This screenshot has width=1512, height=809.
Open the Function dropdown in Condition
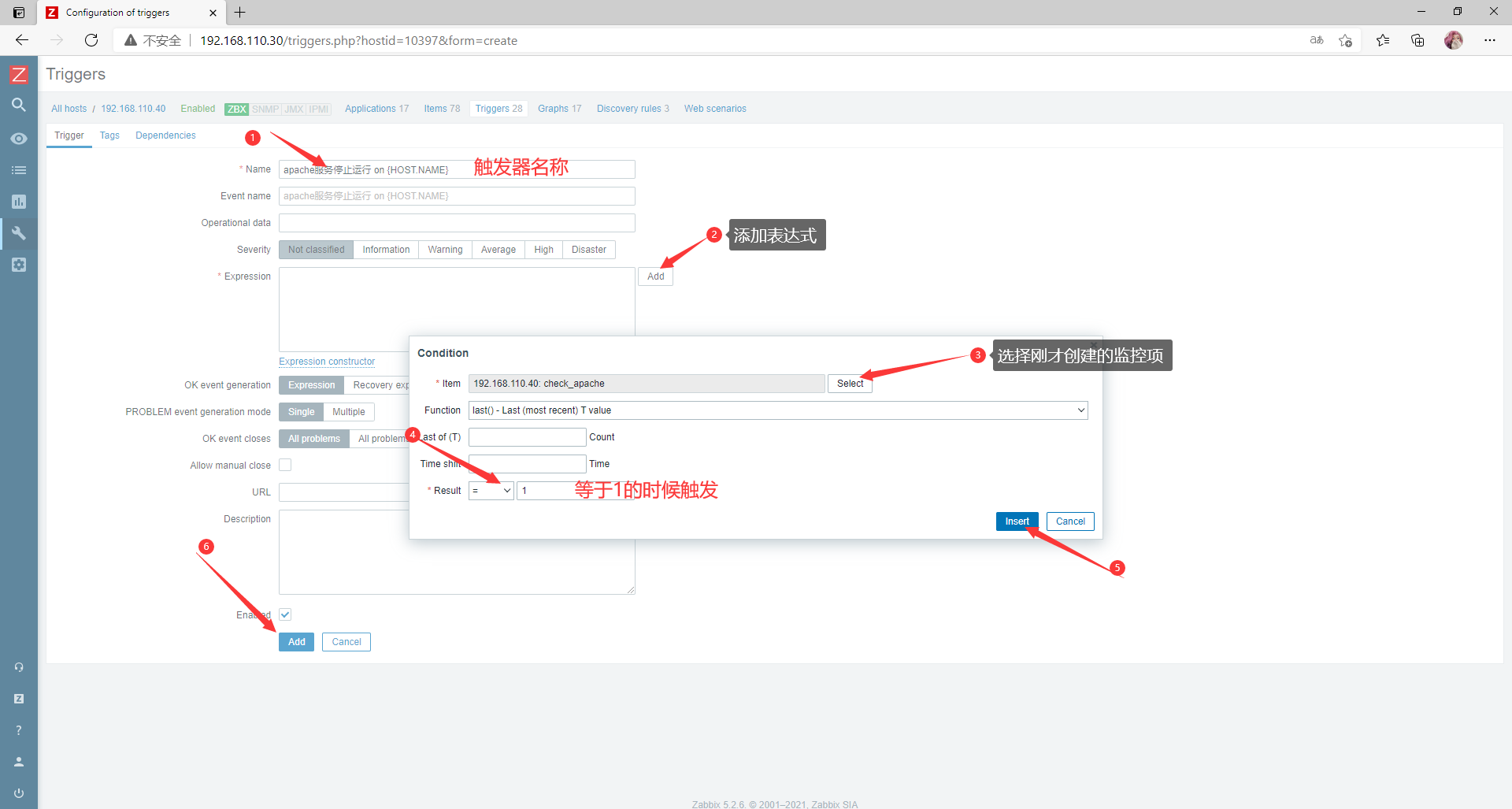[x=778, y=410]
